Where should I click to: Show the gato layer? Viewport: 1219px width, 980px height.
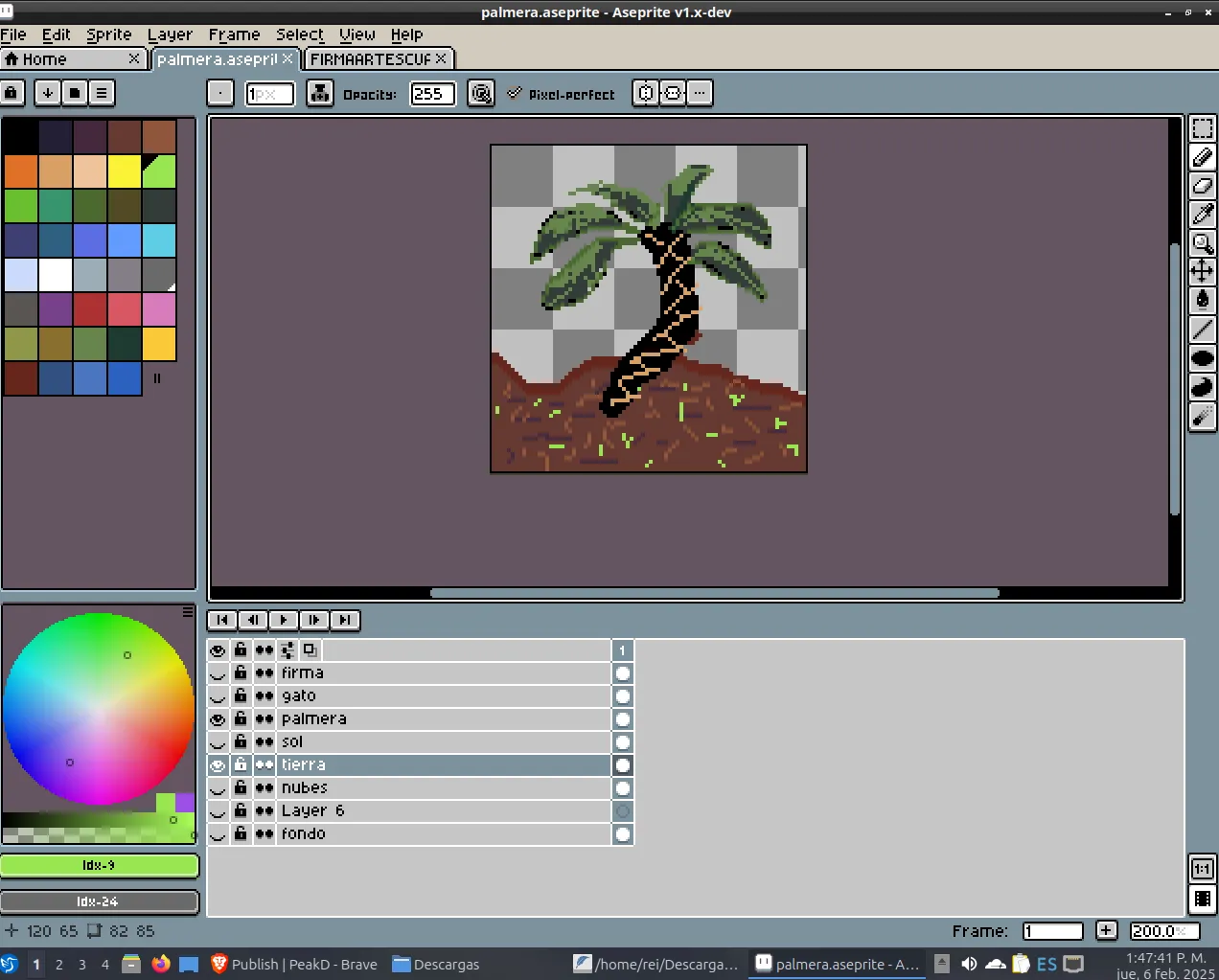218,696
